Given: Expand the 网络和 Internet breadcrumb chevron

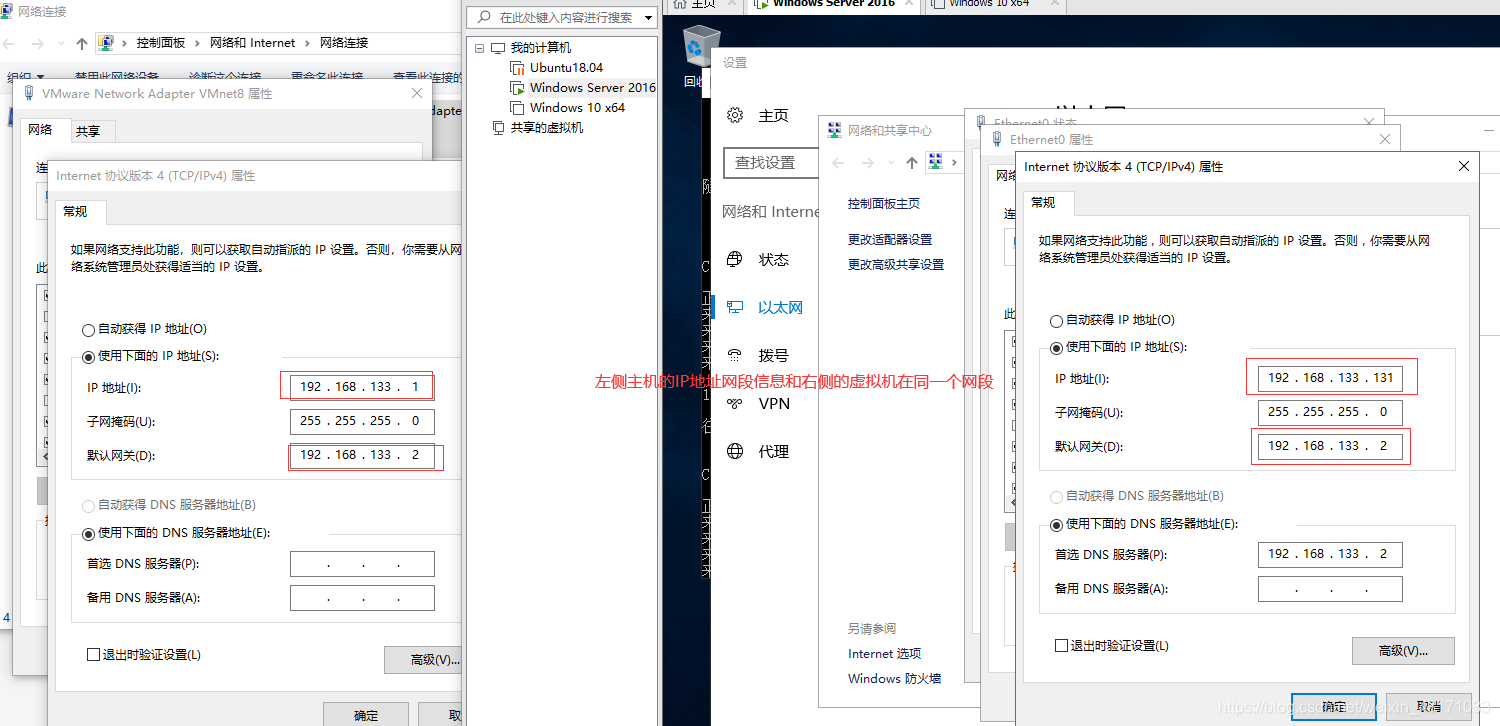Looking at the screenshot, I should 307,43.
